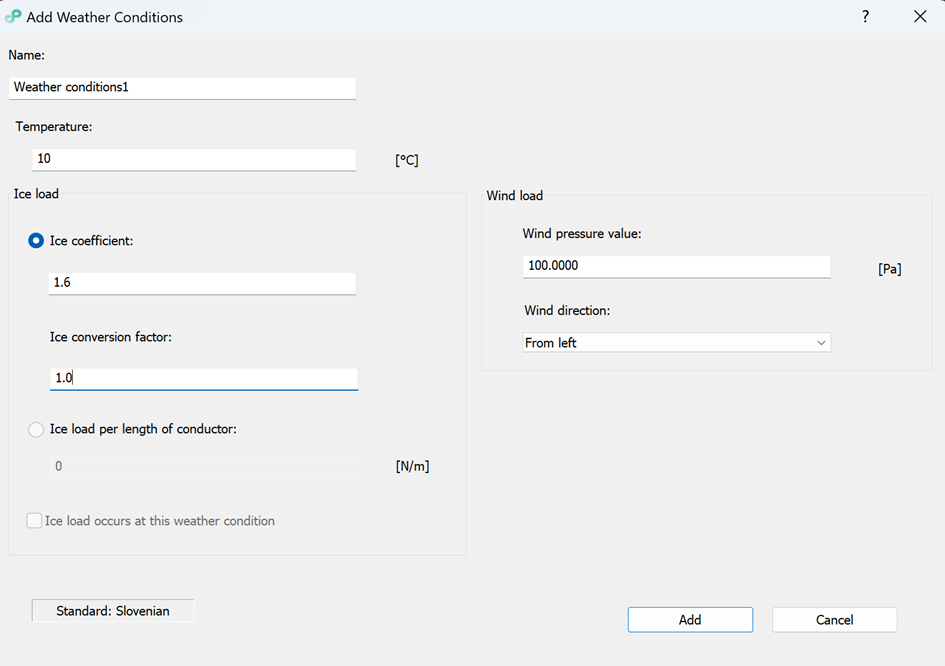Select Ice load per length of conductor option

tap(36, 429)
